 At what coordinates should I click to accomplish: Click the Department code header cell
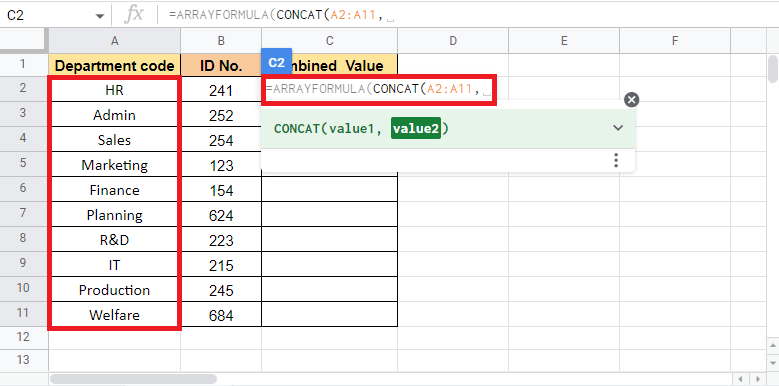pos(115,65)
